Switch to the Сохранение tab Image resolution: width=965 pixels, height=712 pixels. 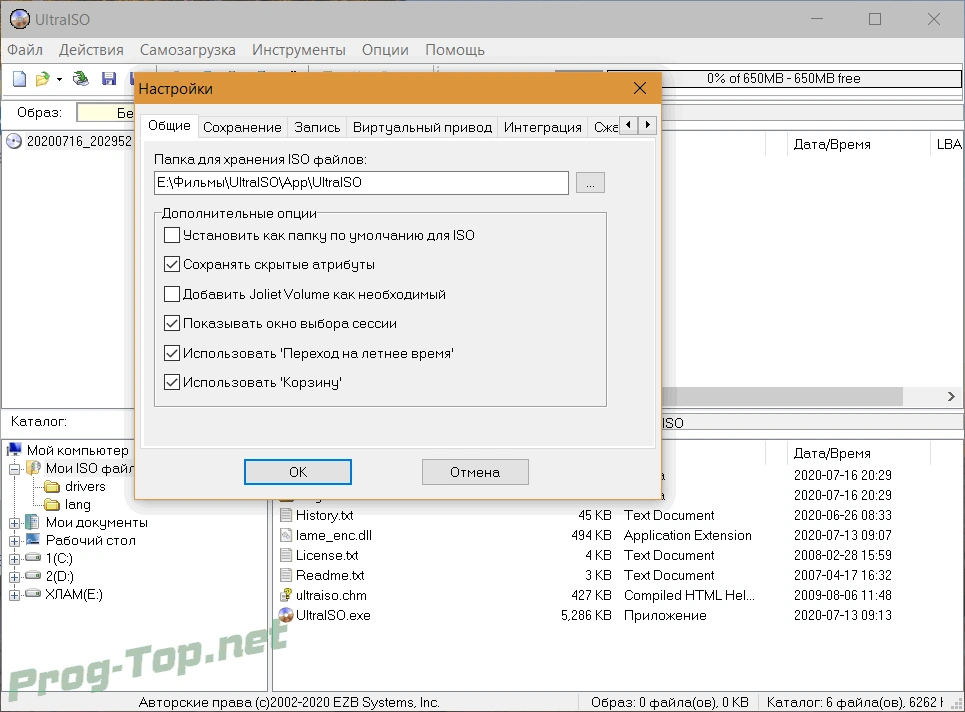coord(242,127)
